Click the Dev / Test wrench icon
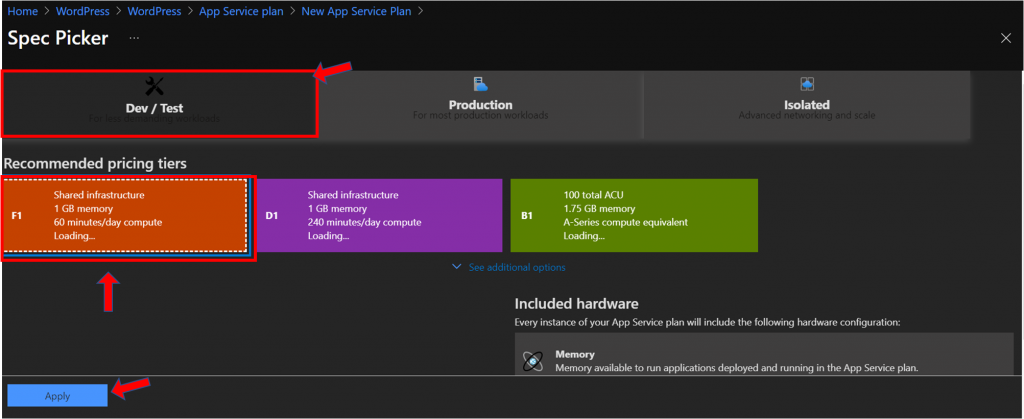Viewport: 1024px width, 419px height. (154, 85)
